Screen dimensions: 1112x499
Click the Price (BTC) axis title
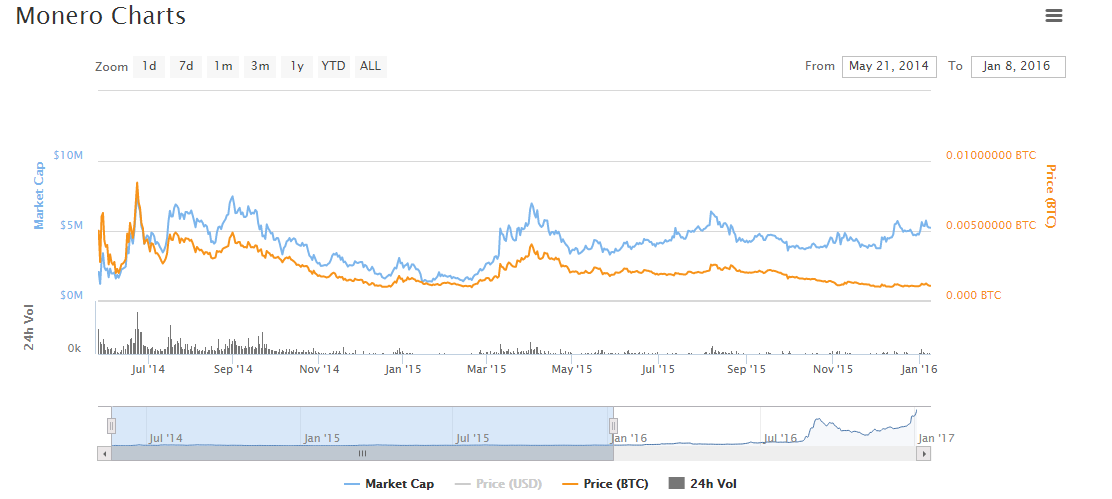pos(1051,196)
